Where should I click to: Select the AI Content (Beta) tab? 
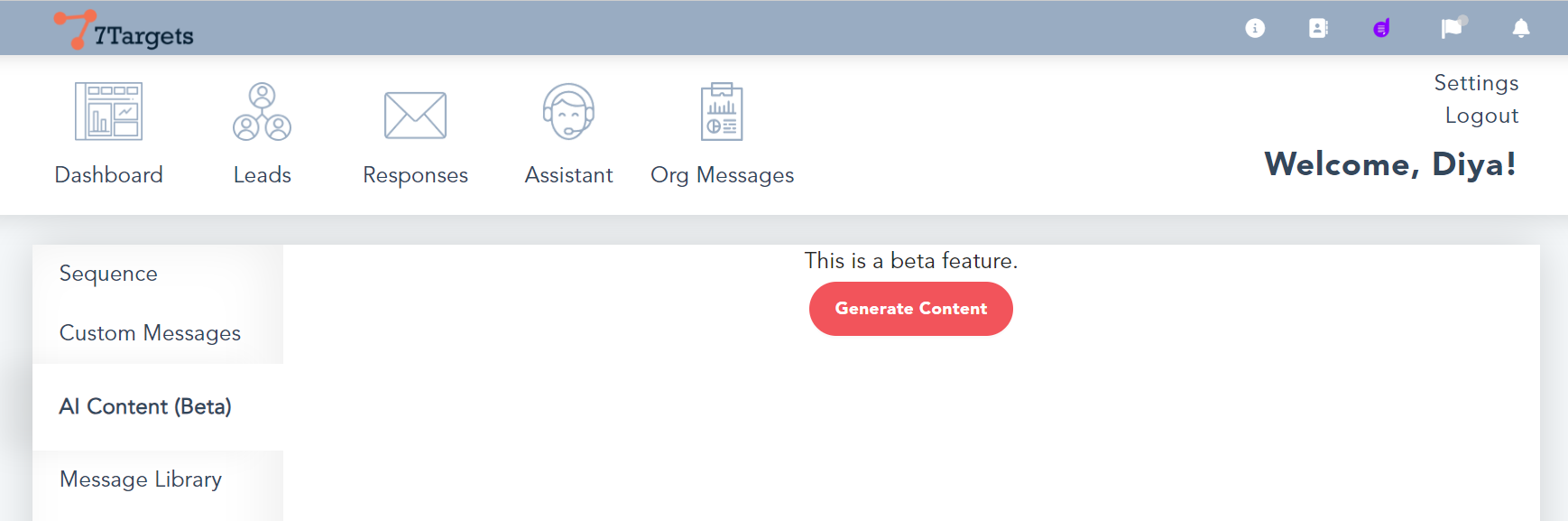[145, 407]
